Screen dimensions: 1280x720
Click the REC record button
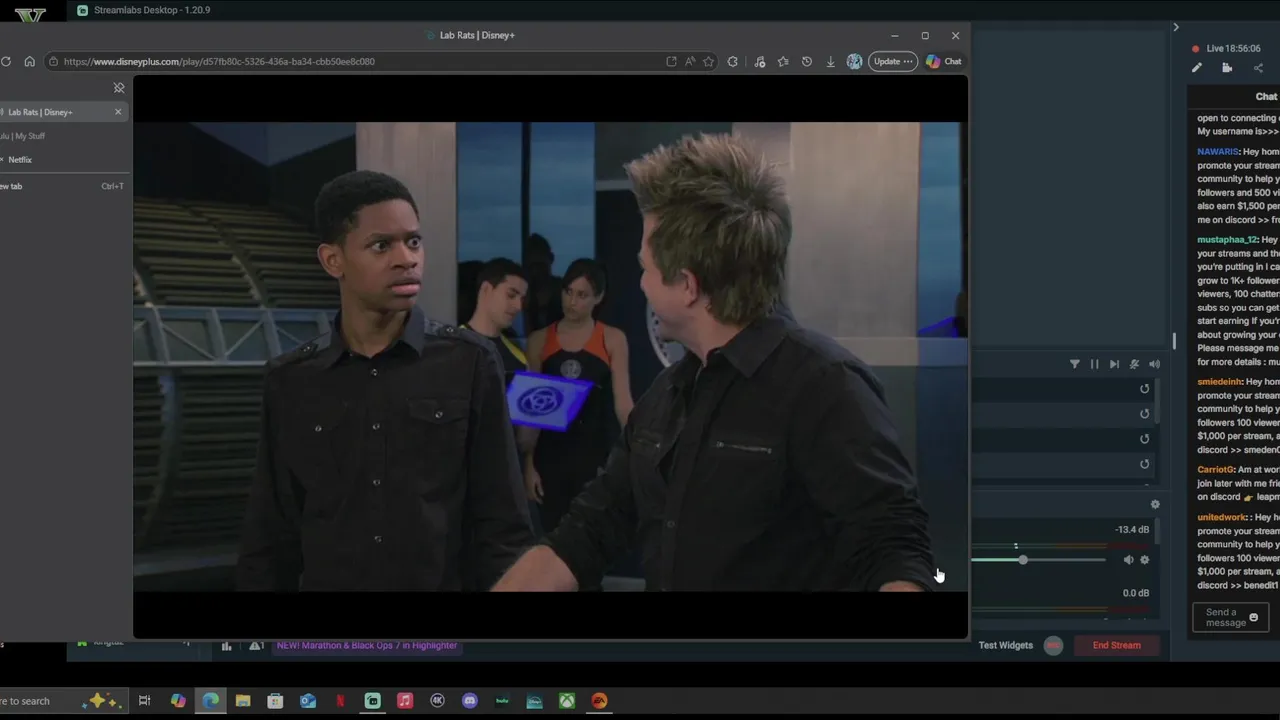click(x=1053, y=646)
